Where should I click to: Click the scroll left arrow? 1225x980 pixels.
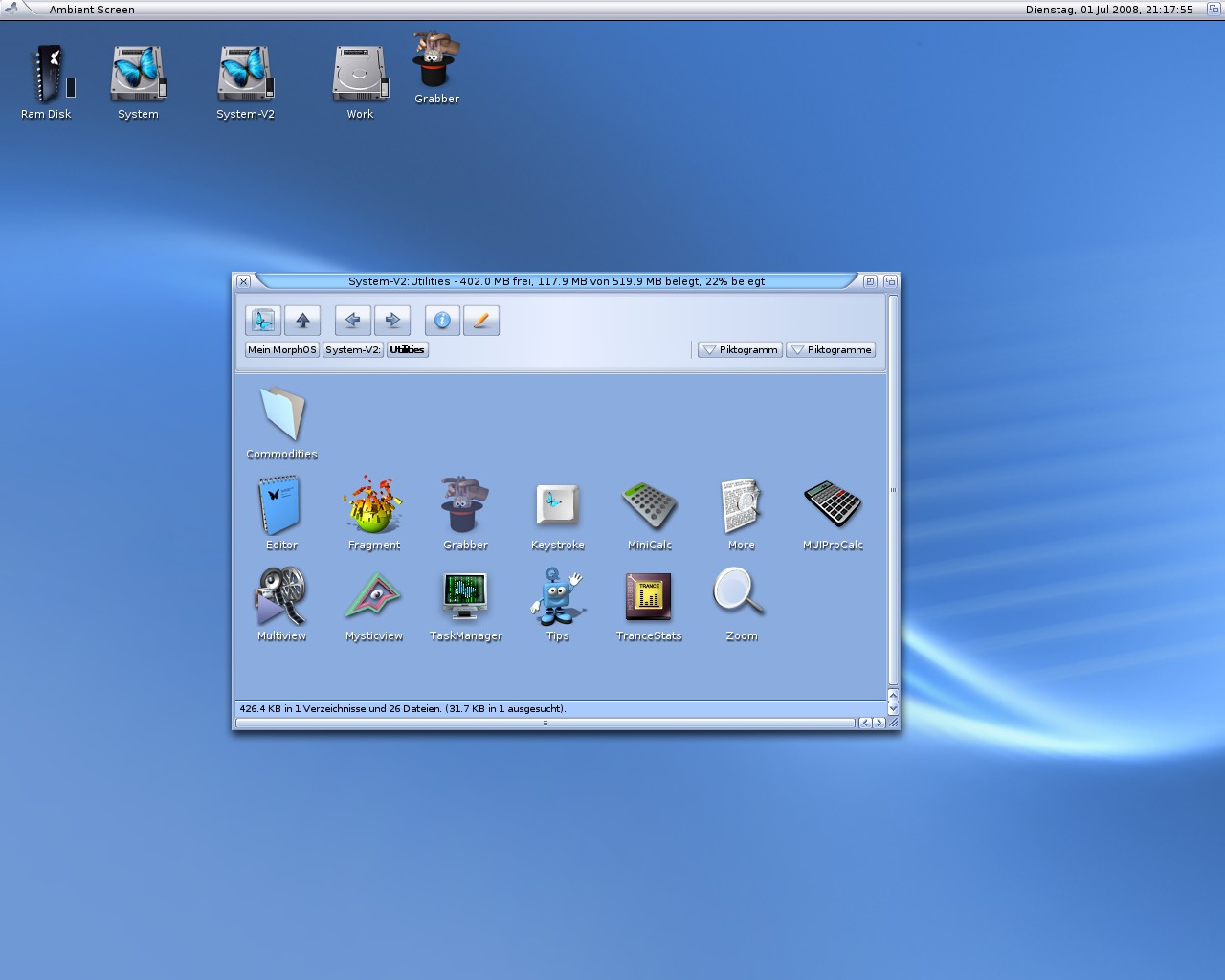865,723
